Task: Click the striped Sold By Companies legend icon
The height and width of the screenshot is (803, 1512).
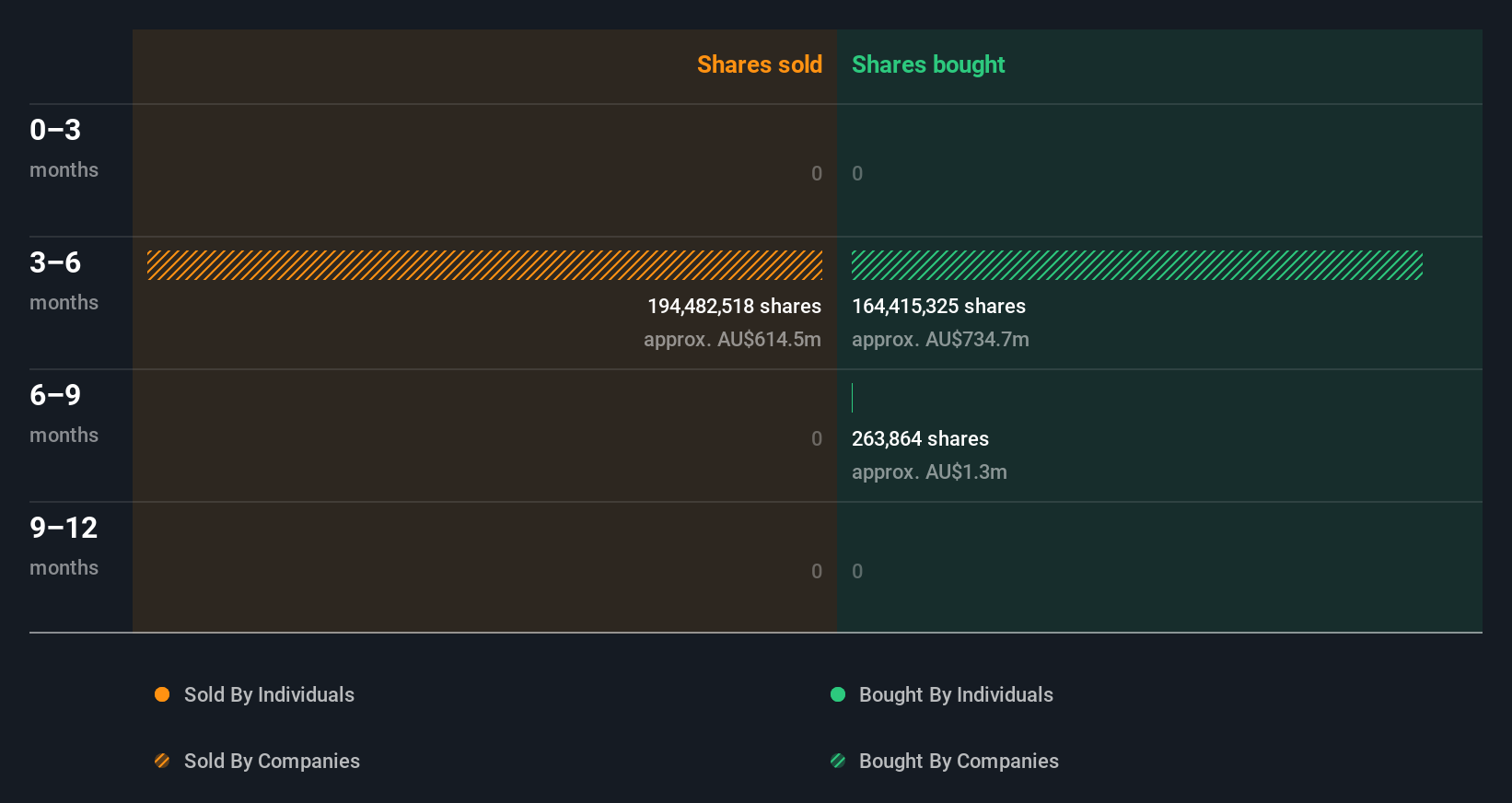Action: [162, 761]
